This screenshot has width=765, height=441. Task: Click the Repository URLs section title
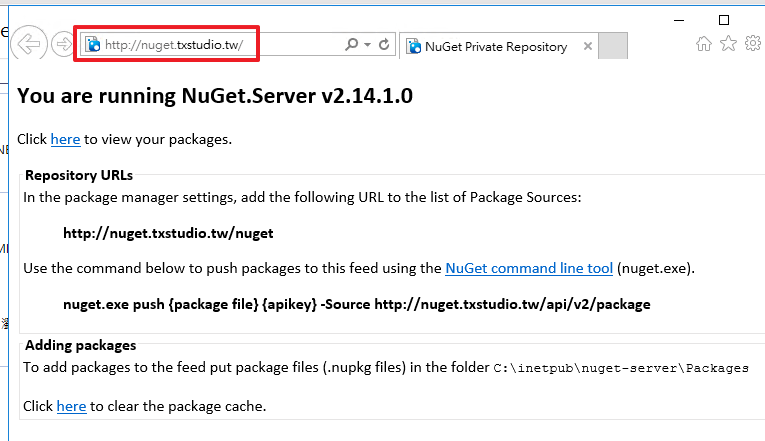click(x=79, y=175)
